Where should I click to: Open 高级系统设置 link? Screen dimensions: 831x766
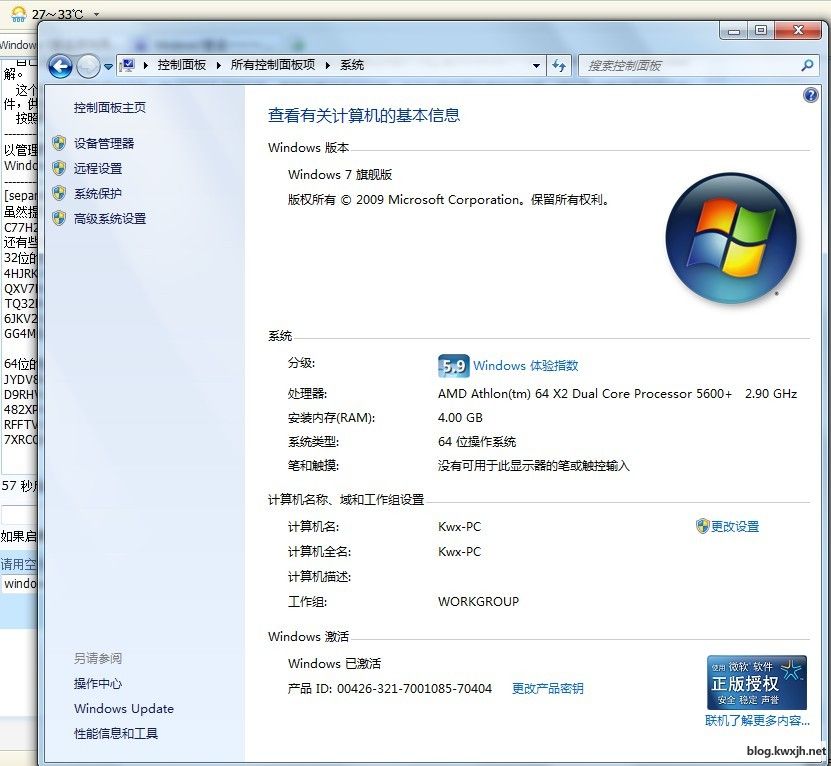pos(110,218)
